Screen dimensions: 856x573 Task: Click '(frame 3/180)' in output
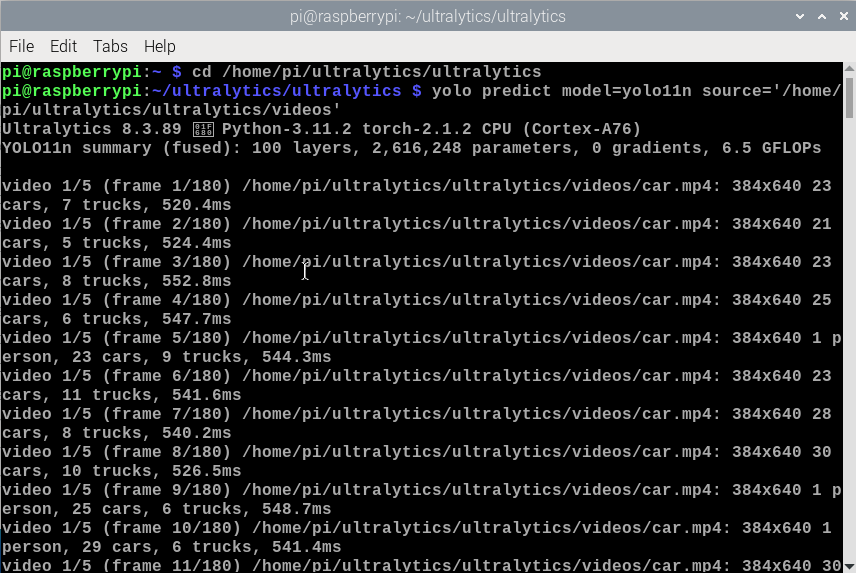167,262
